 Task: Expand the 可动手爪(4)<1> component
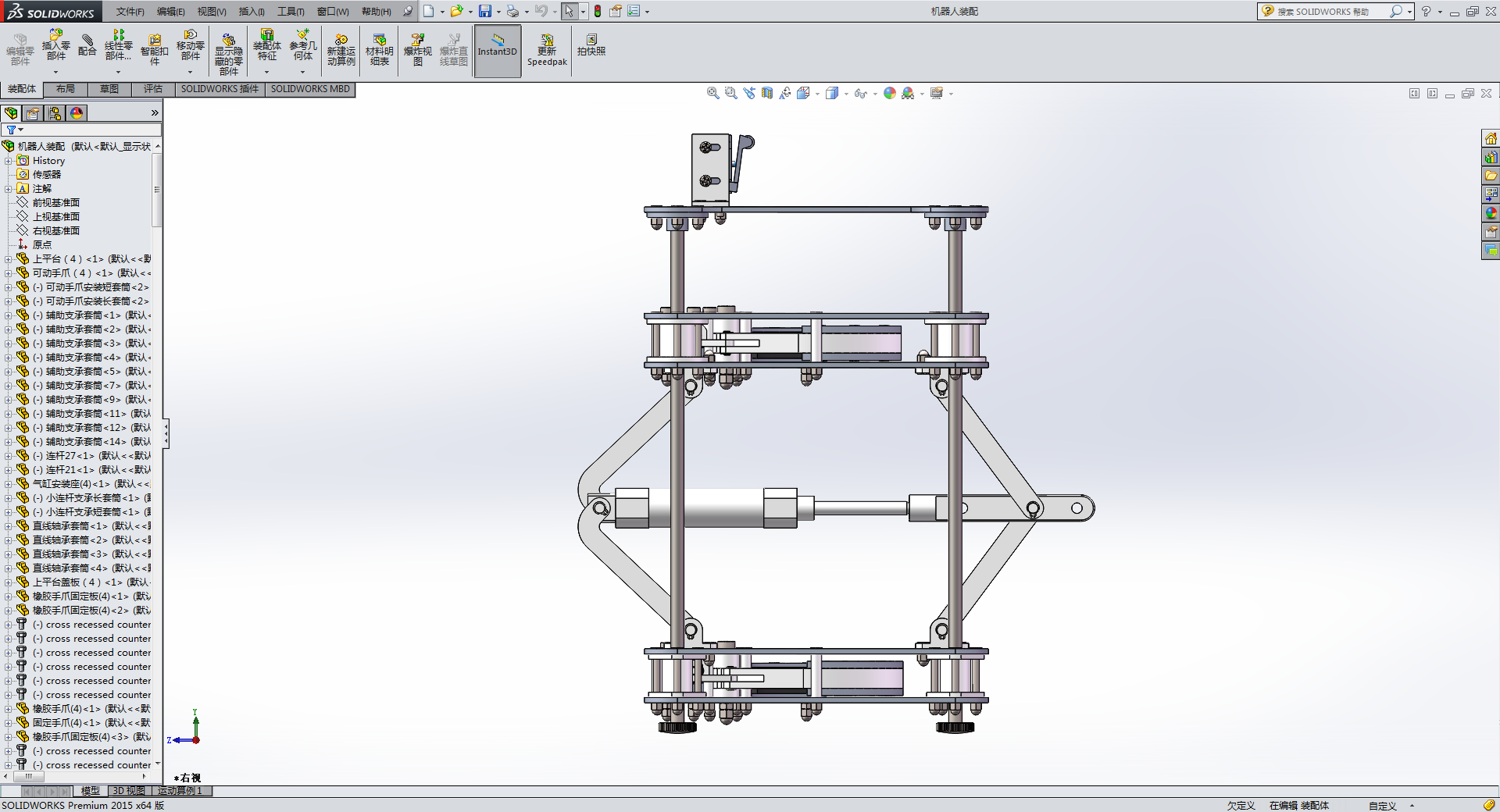tap(9, 273)
